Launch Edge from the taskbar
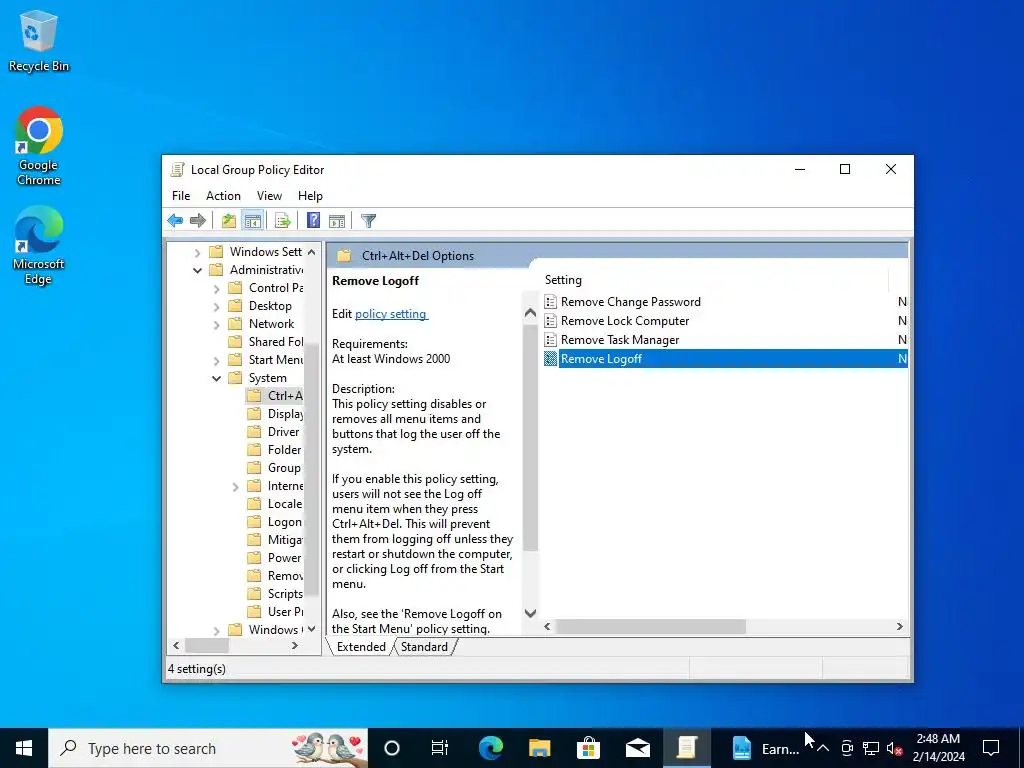This screenshot has width=1024, height=768. tap(490, 748)
